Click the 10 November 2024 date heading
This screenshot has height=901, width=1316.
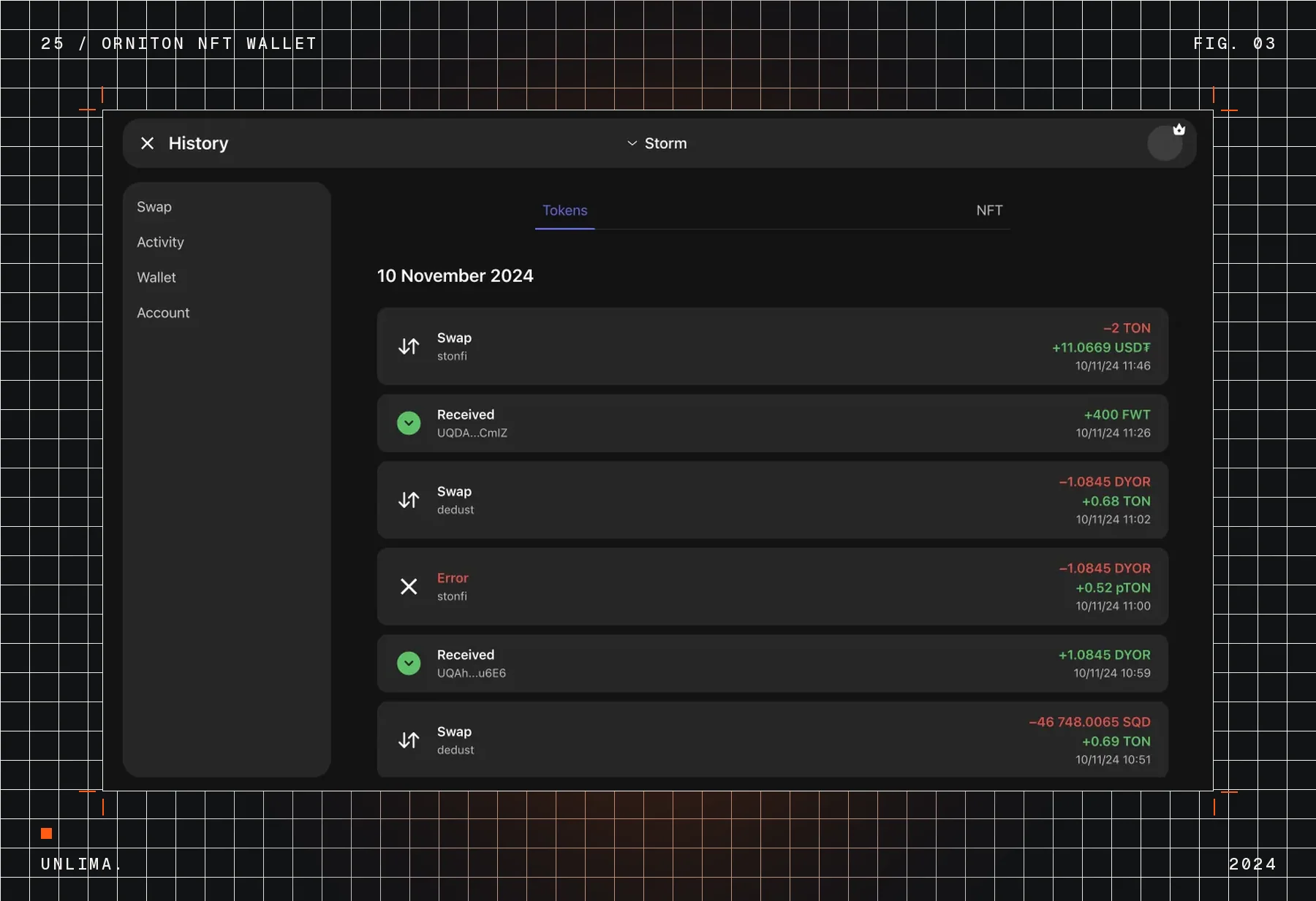tap(455, 276)
